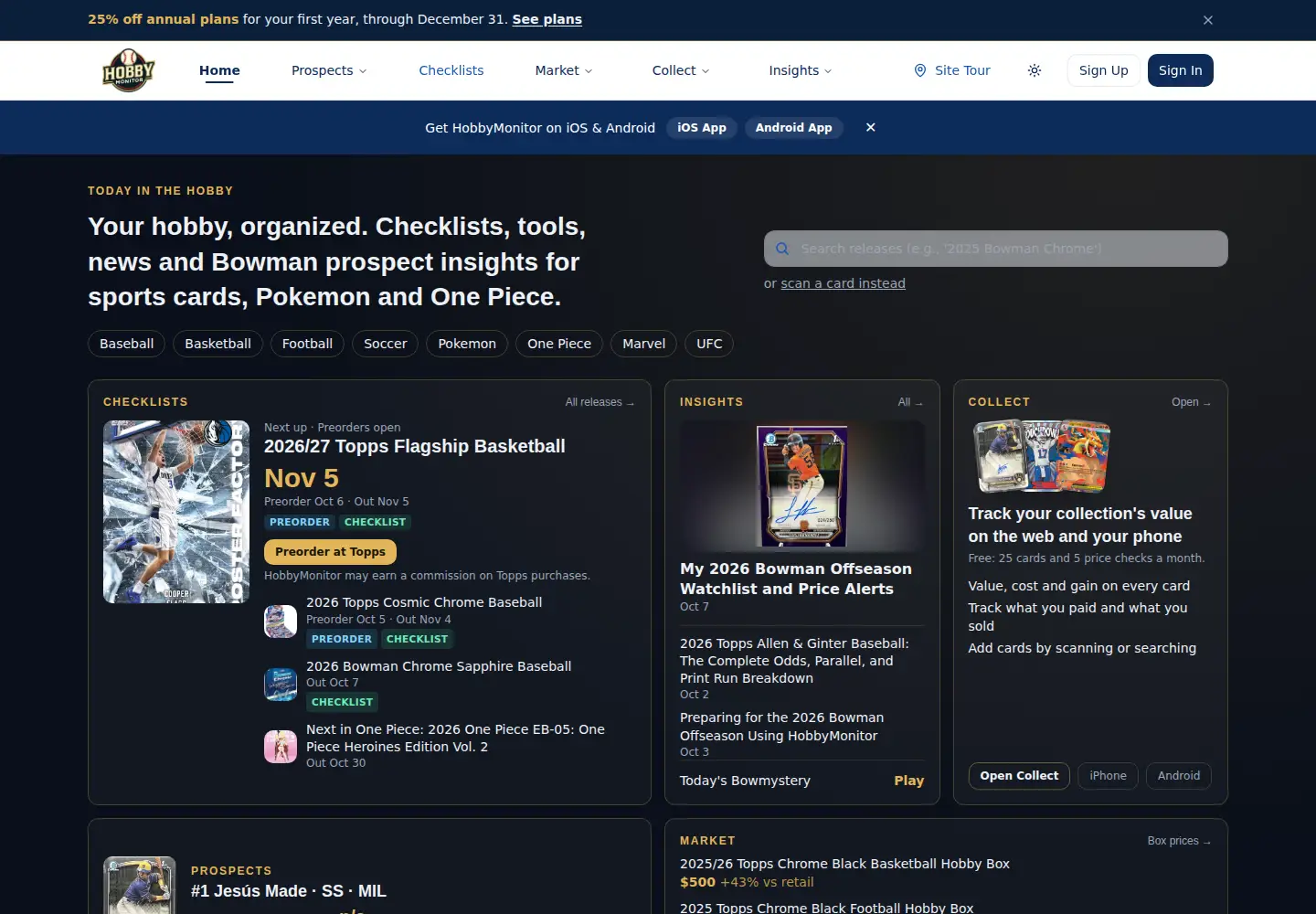Click the Sign In button
1316x914 pixels.
[x=1181, y=70]
